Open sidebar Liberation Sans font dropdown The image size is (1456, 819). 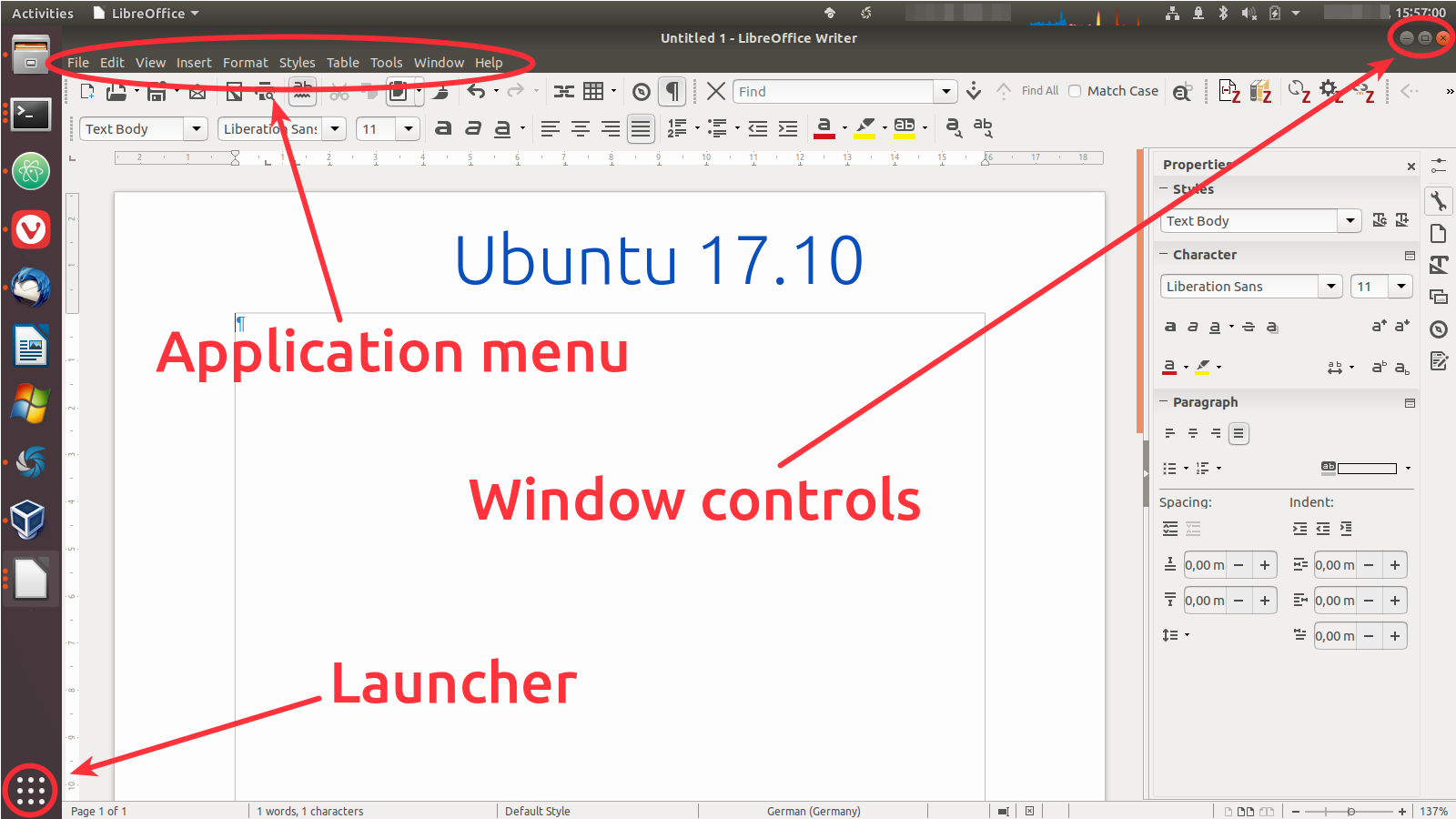pos(1331,287)
